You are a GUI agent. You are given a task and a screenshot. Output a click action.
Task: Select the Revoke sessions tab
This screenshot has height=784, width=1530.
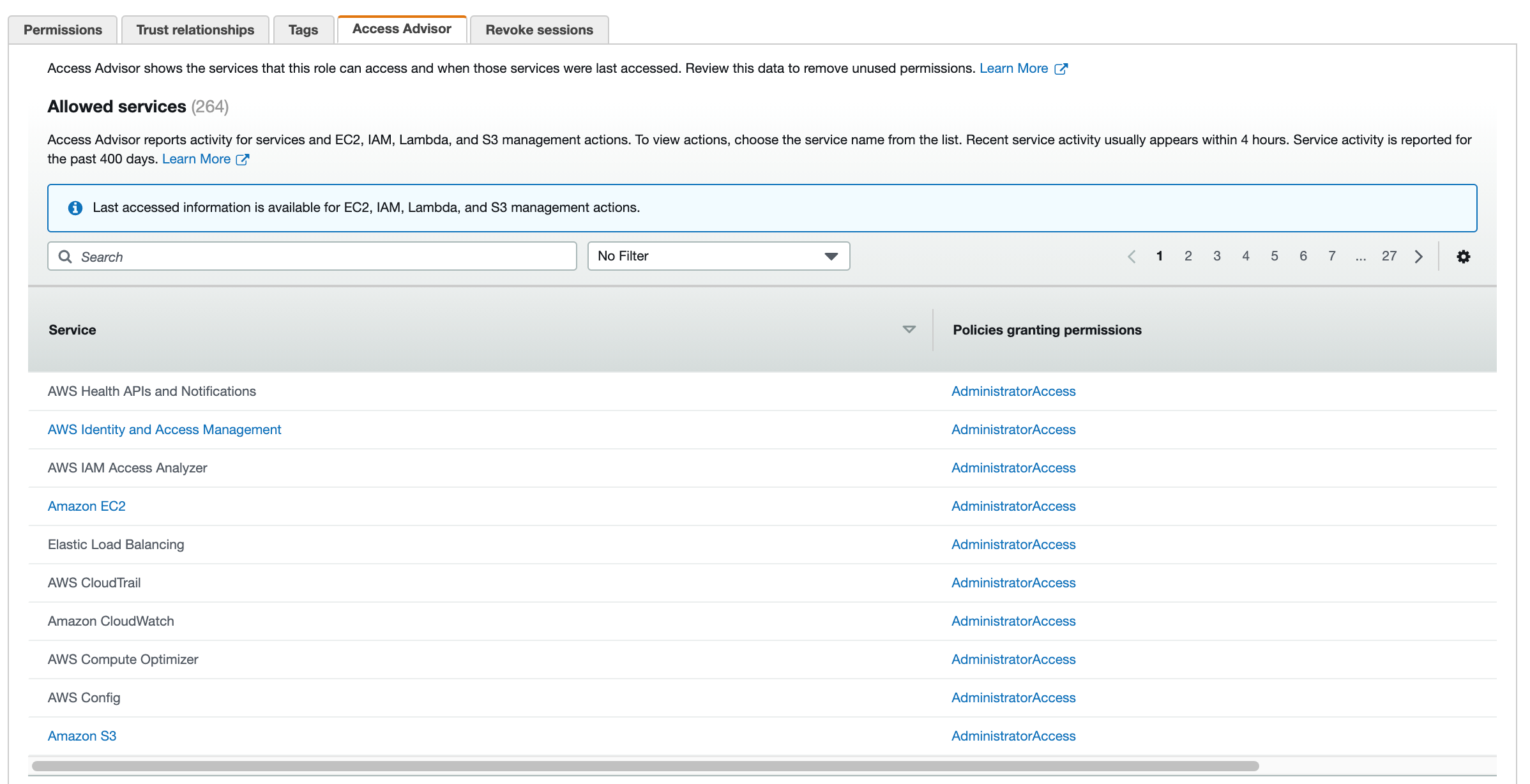[539, 29]
